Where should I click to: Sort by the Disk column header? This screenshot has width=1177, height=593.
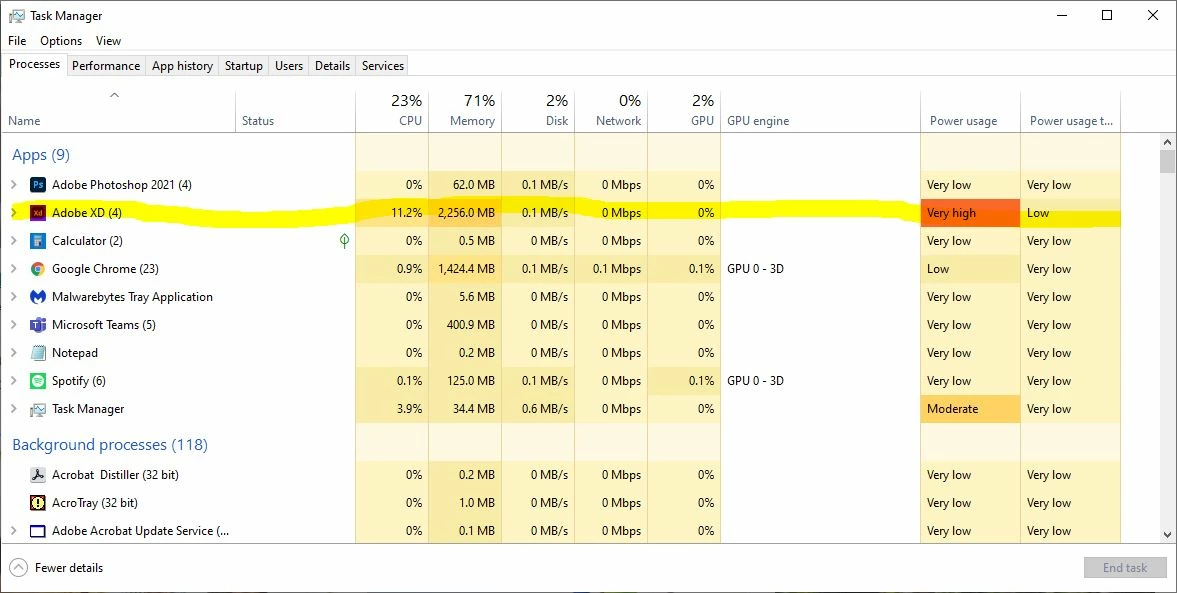click(537, 112)
